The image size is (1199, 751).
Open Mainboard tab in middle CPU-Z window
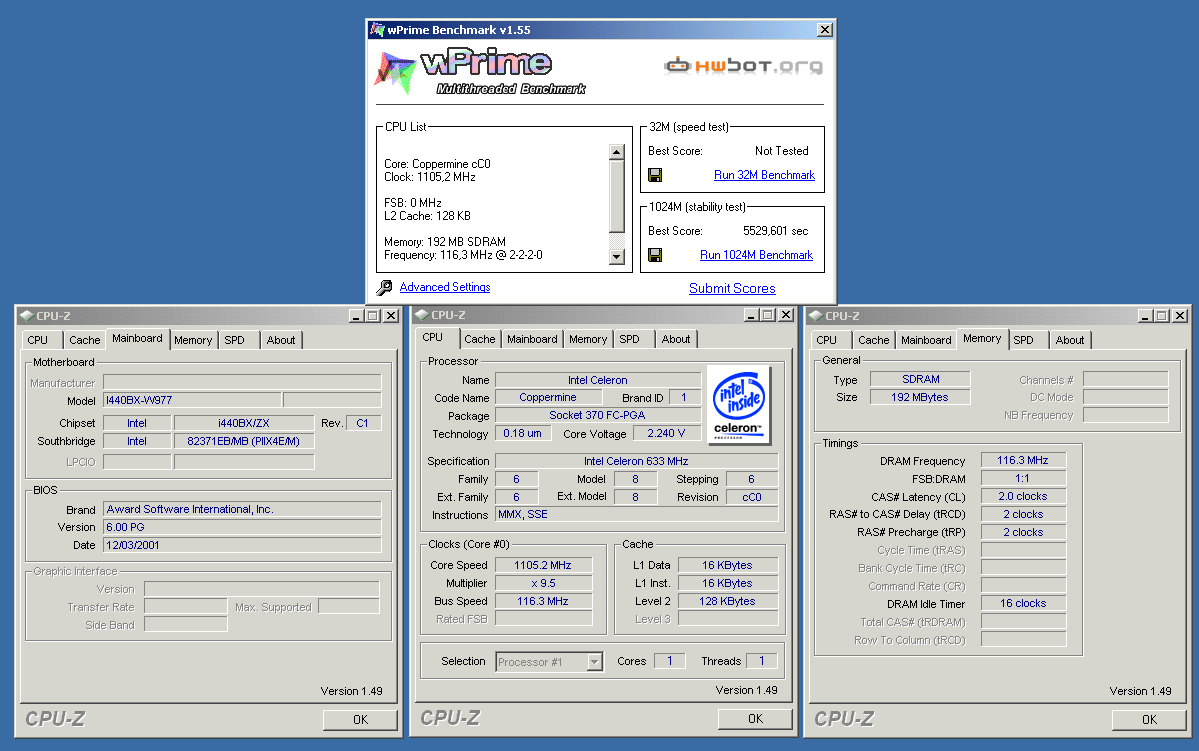pos(532,340)
